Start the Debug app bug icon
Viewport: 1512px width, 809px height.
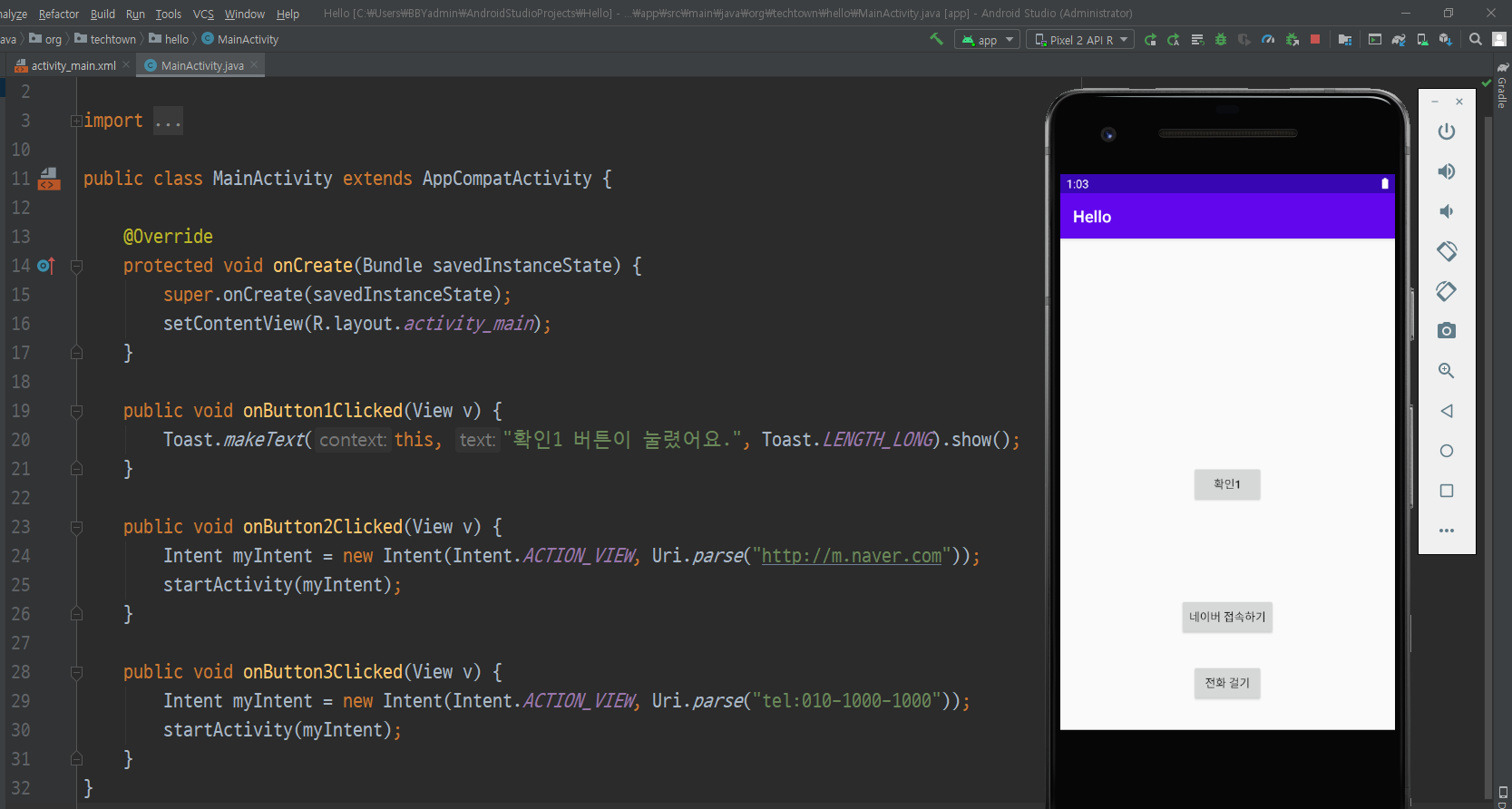coord(1221,40)
